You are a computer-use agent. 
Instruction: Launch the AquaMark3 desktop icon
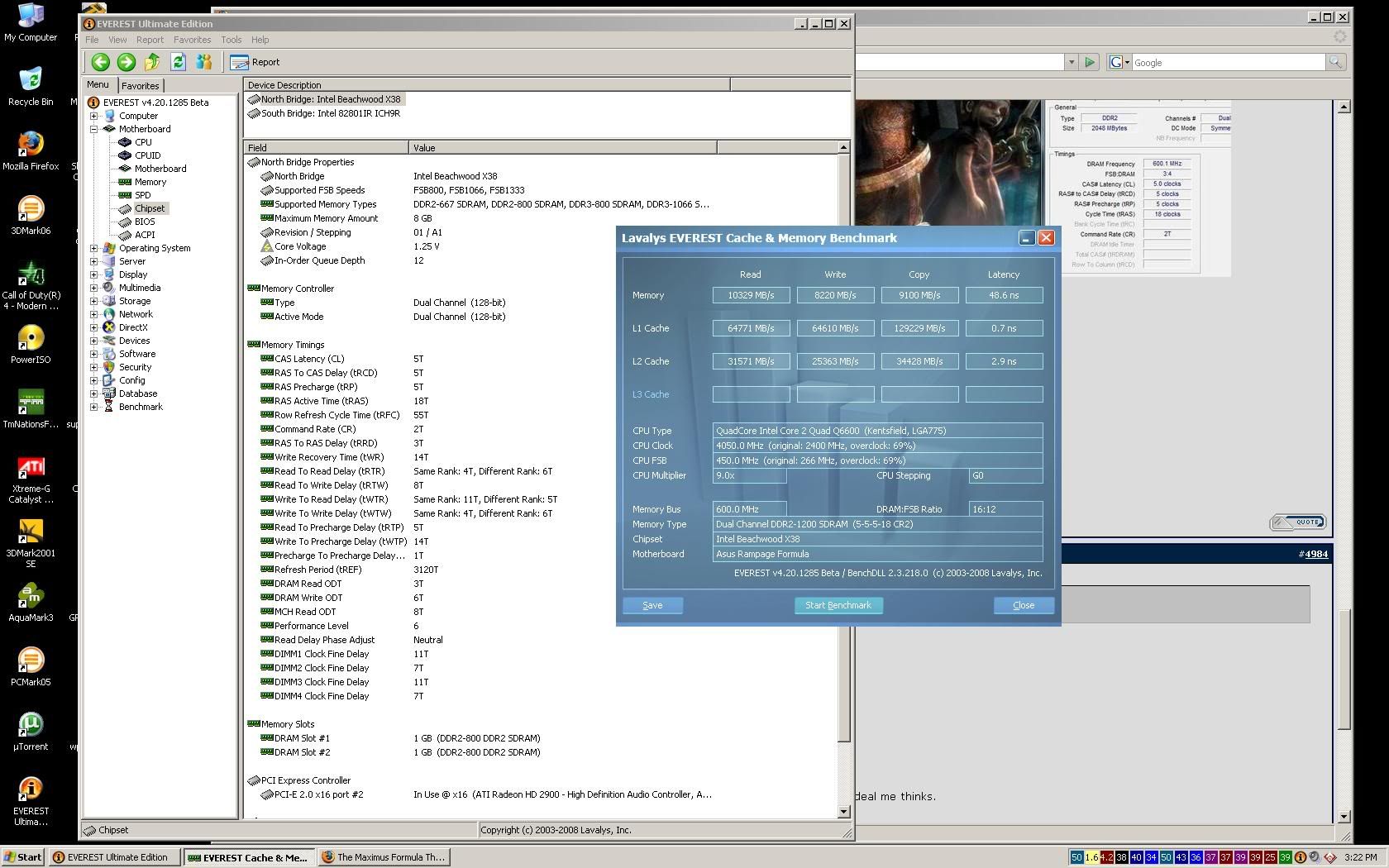click(x=31, y=602)
